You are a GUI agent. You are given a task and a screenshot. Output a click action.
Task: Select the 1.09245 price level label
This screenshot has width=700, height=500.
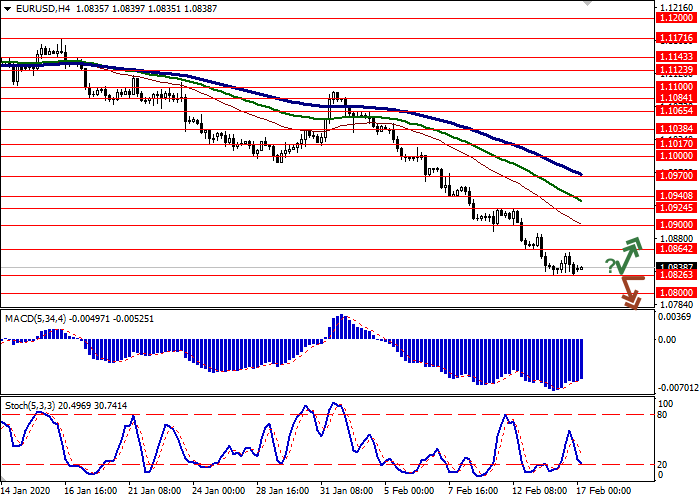coord(677,208)
